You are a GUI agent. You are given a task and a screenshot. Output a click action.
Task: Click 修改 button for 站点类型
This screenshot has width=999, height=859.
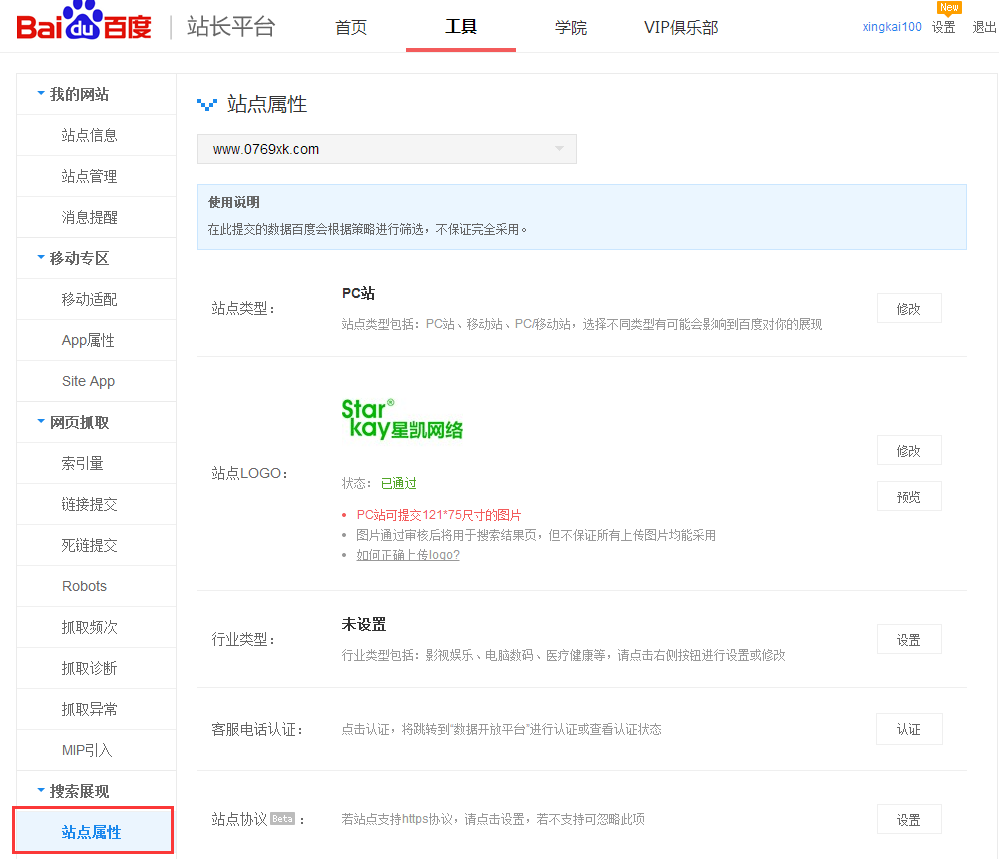click(x=908, y=309)
